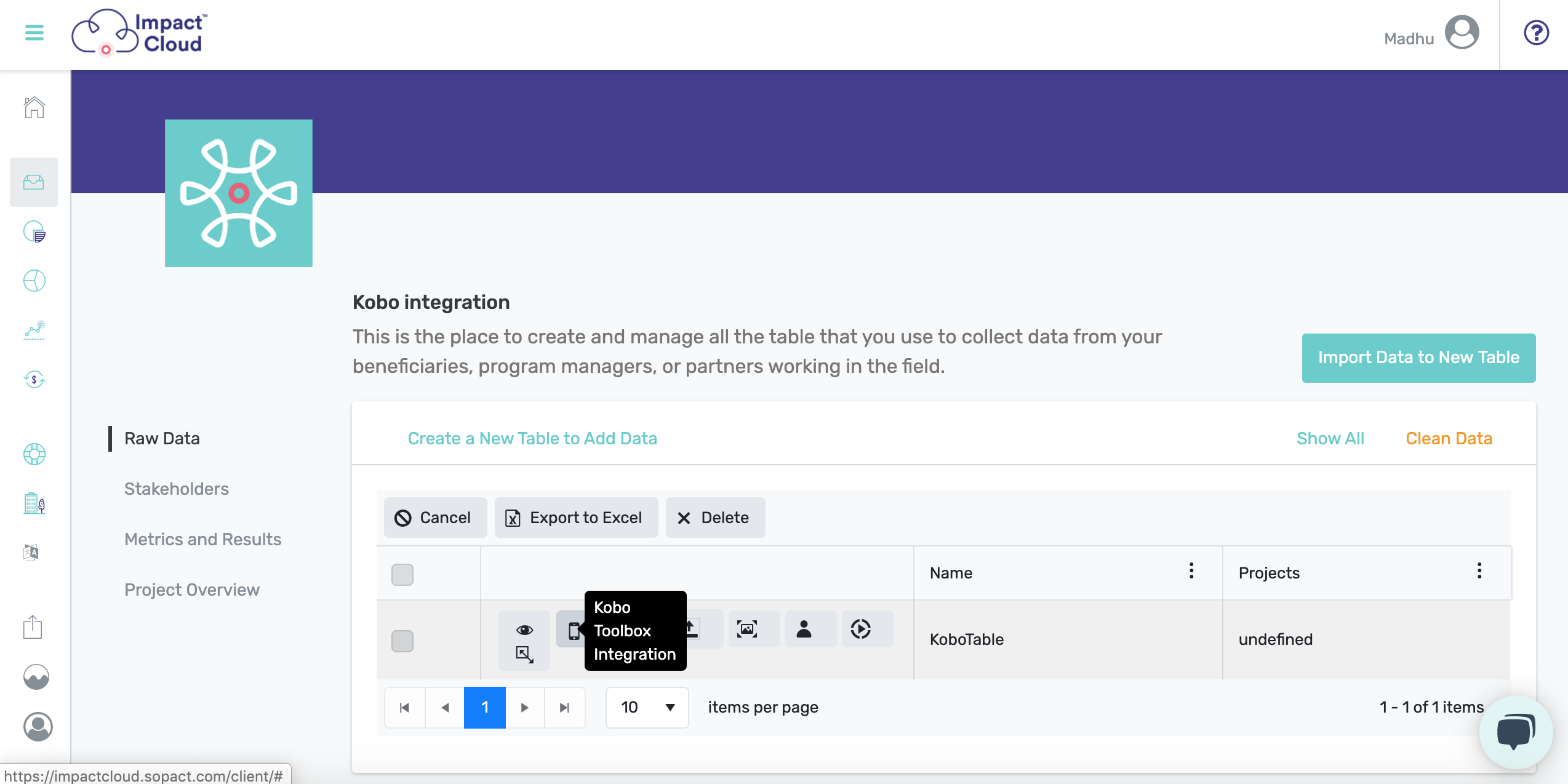View KoboTable with the eye icon
This screenshot has height=784, width=1568.
tap(524, 630)
